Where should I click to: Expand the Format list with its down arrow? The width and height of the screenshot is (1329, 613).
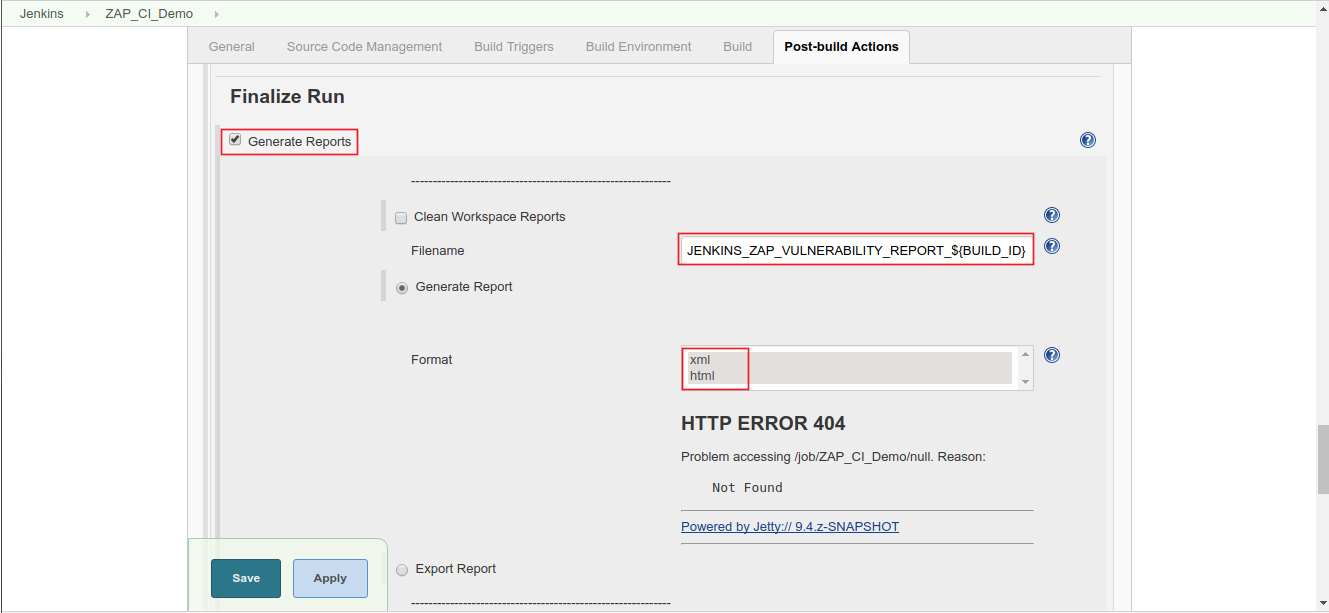click(1025, 381)
